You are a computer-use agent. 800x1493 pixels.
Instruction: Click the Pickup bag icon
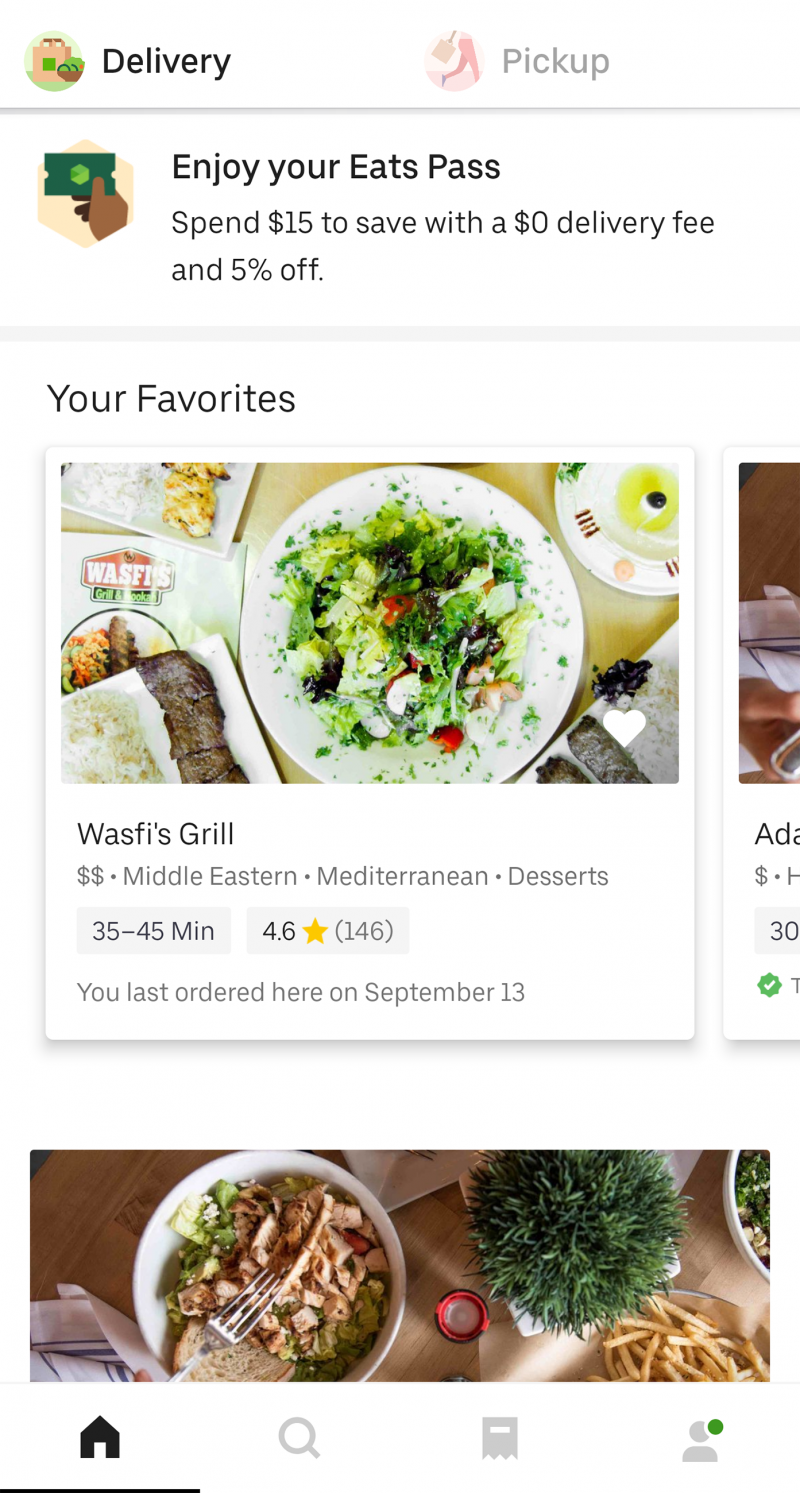pyautogui.click(x=453, y=60)
